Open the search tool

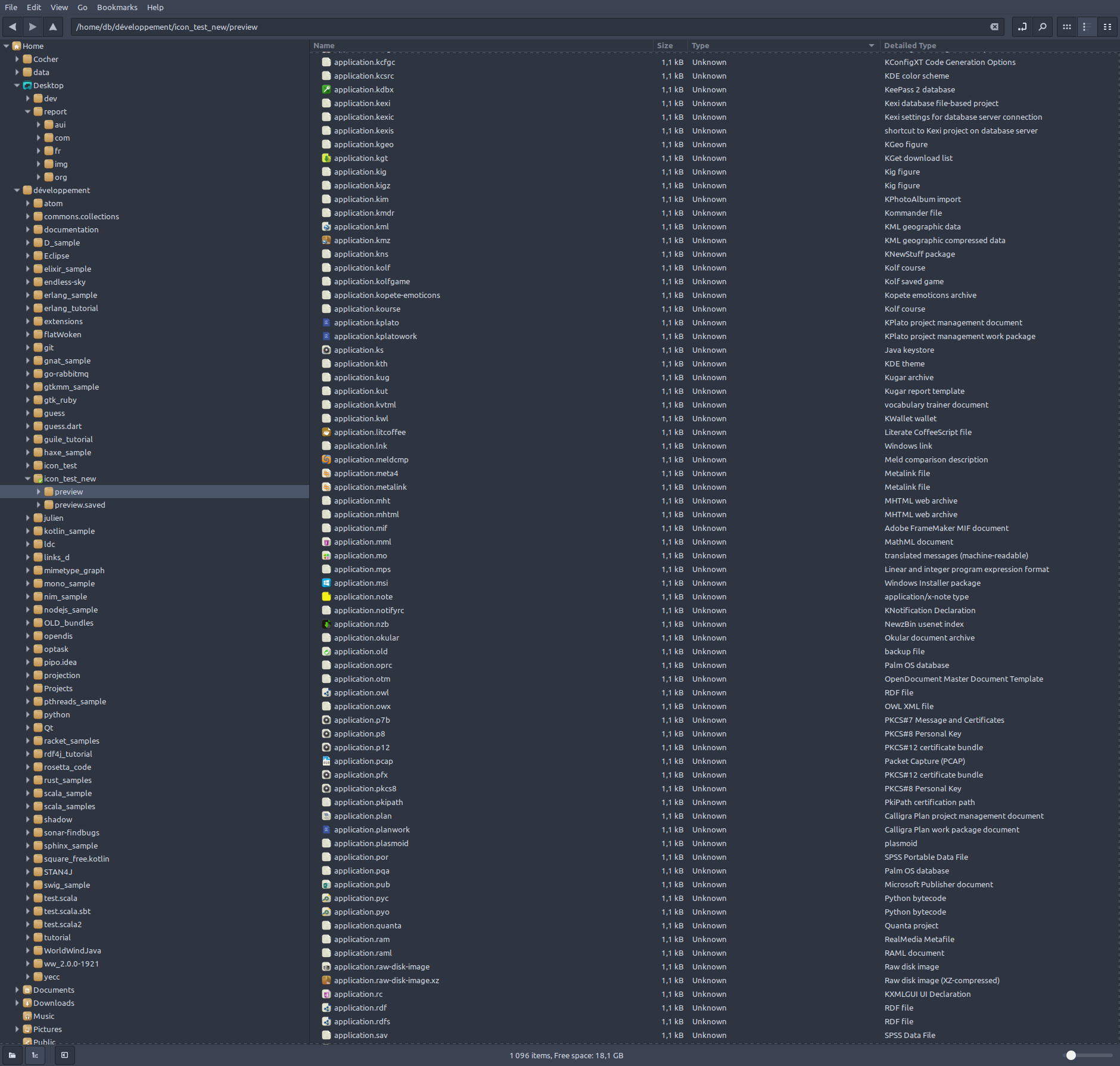[1043, 26]
